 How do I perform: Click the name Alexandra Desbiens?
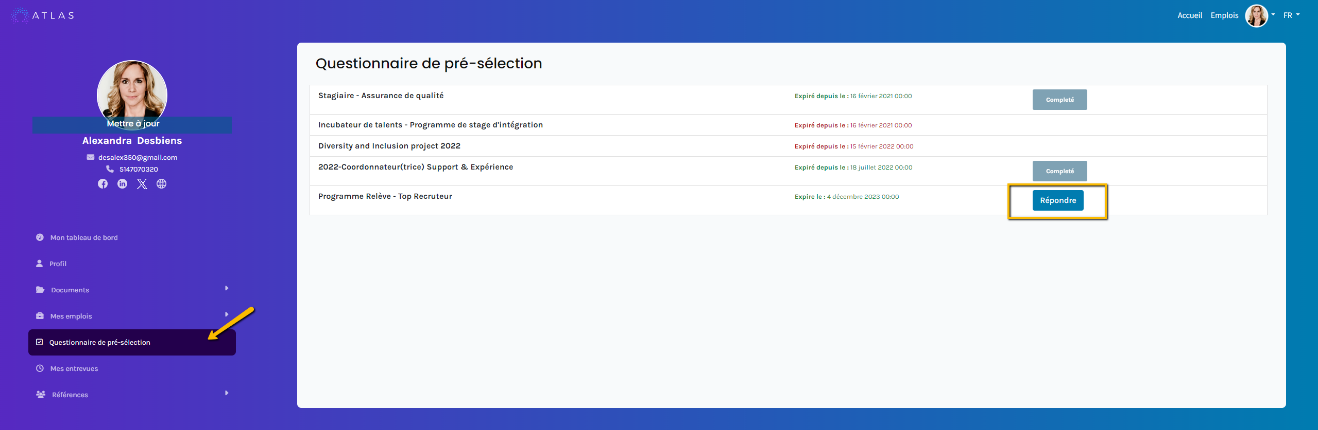132,141
